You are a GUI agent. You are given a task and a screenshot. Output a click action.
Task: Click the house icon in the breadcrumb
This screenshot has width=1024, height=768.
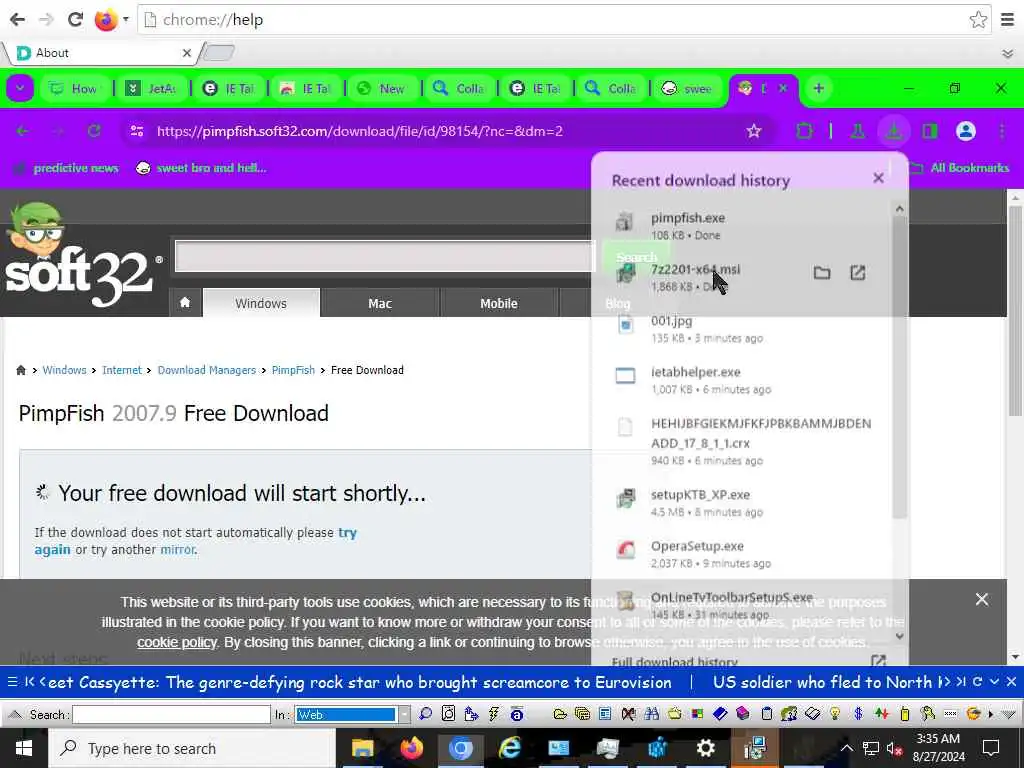click(21, 370)
